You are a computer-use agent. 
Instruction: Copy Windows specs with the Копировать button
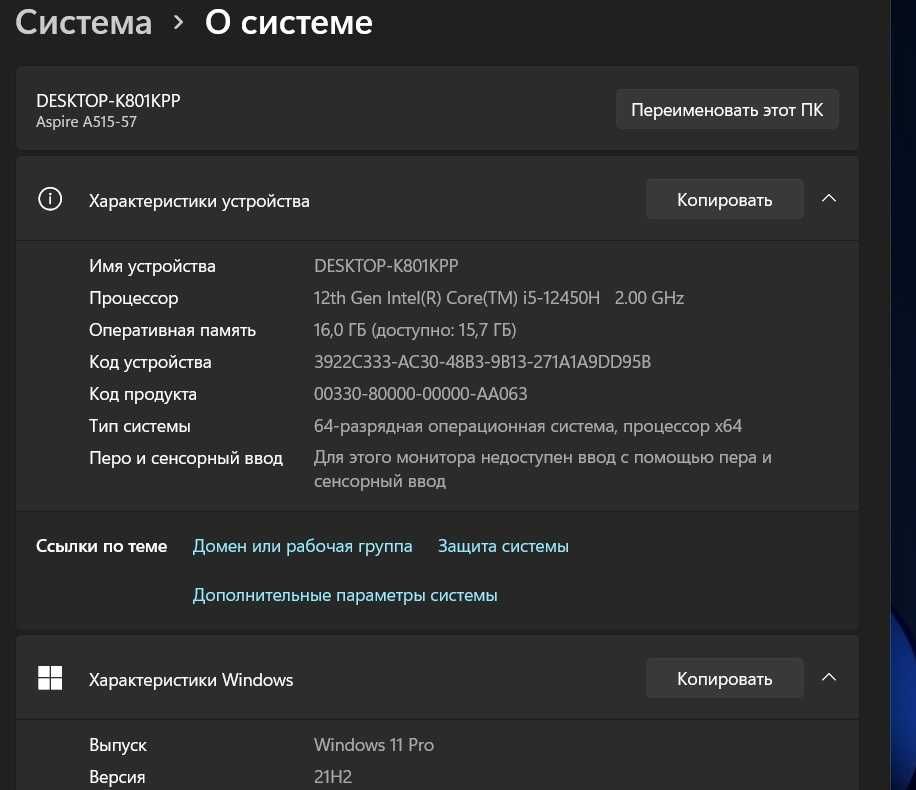724,678
